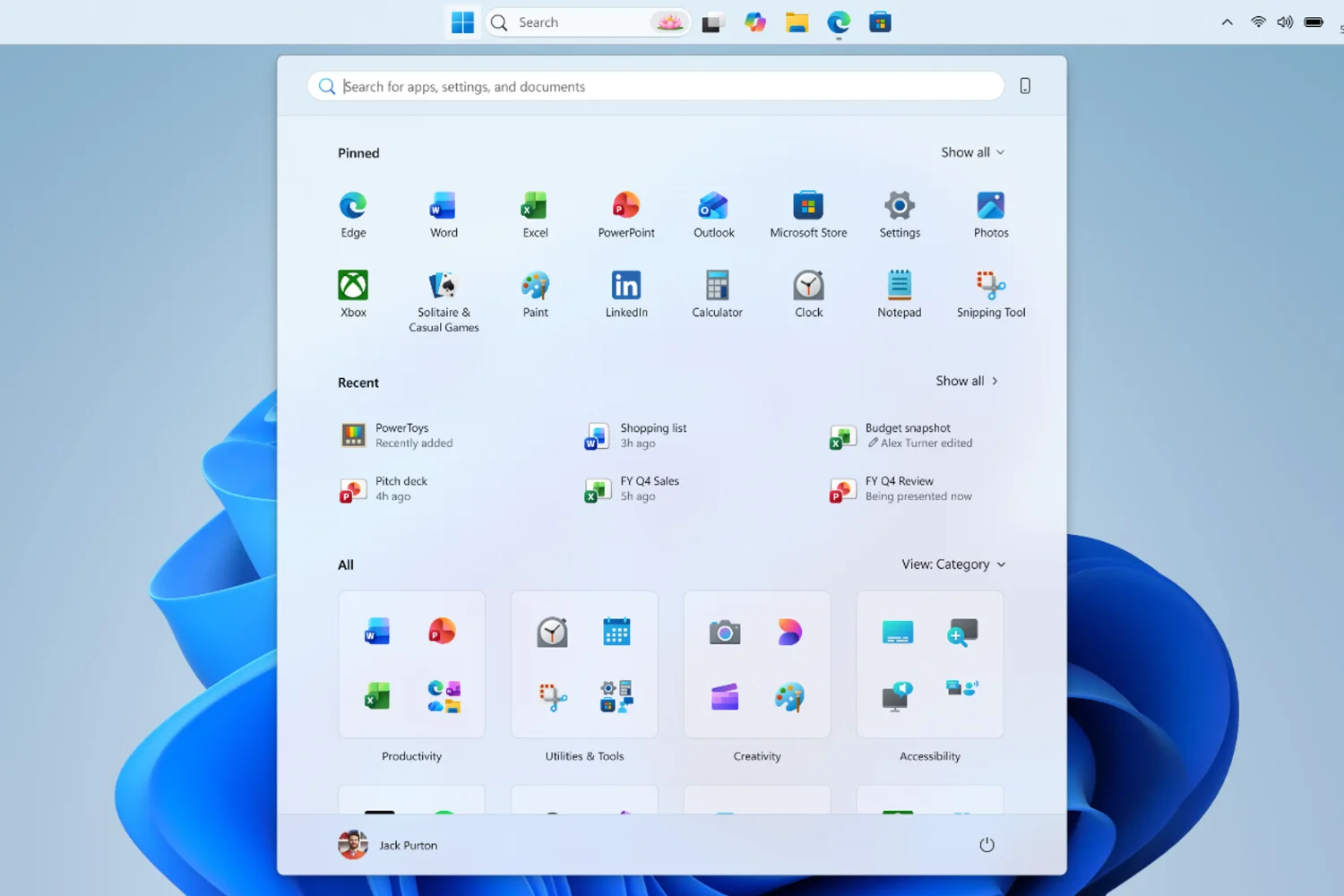Click the Task View taskbar icon
This screenshot has height=896, width=1344.
tap(712, 23)
